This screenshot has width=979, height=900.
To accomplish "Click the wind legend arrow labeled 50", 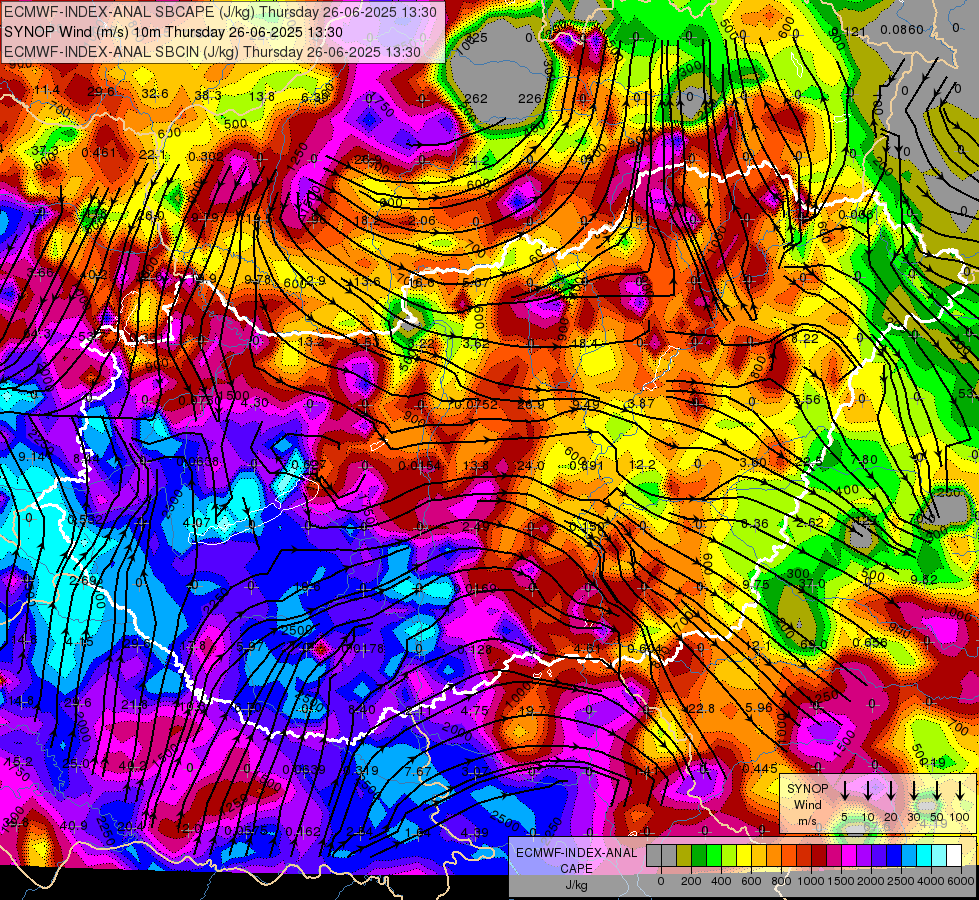I will tap(937, 791).
